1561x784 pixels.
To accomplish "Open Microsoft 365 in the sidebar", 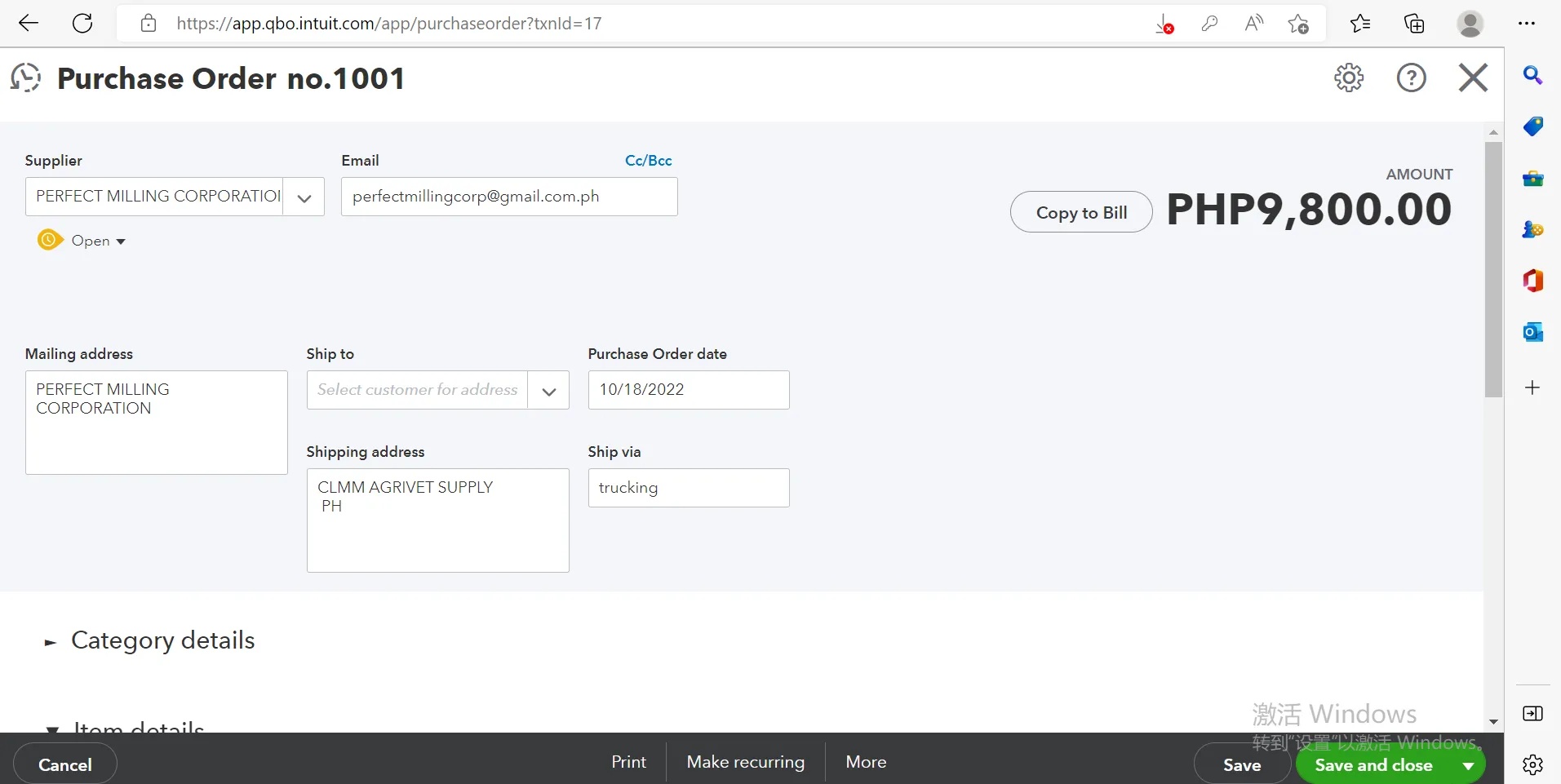I will click(1533, 281).
